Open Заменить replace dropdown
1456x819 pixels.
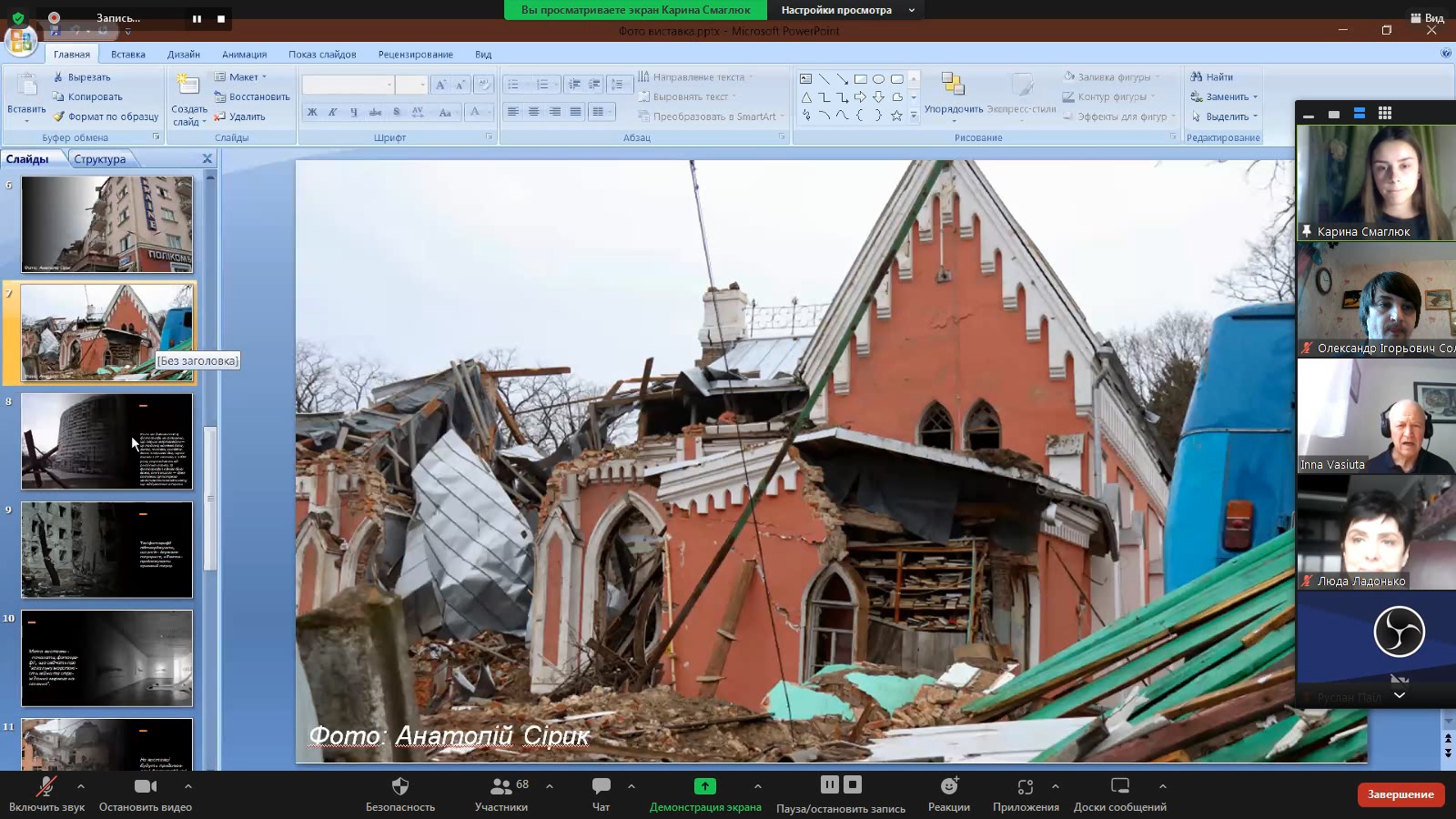coord(1224,96)
